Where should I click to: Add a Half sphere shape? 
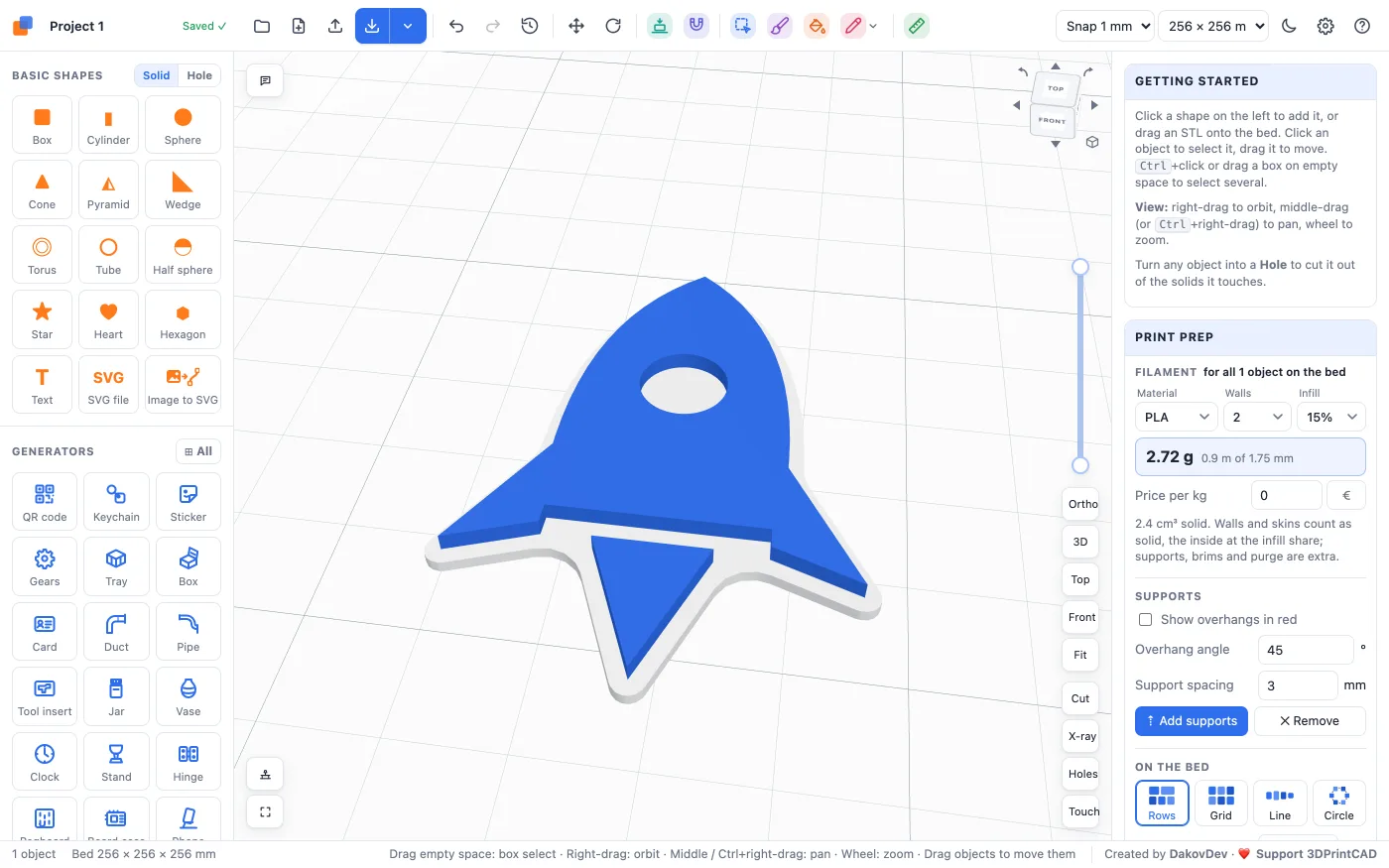[x=183, y=254]
